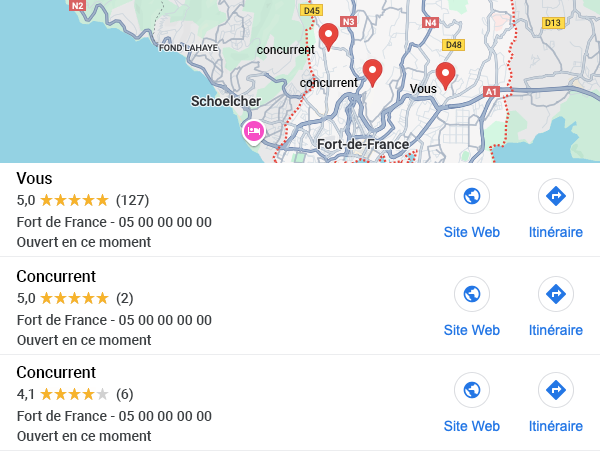Open Site Web link for Vous
600x454 pixels.
pos(472,232)
